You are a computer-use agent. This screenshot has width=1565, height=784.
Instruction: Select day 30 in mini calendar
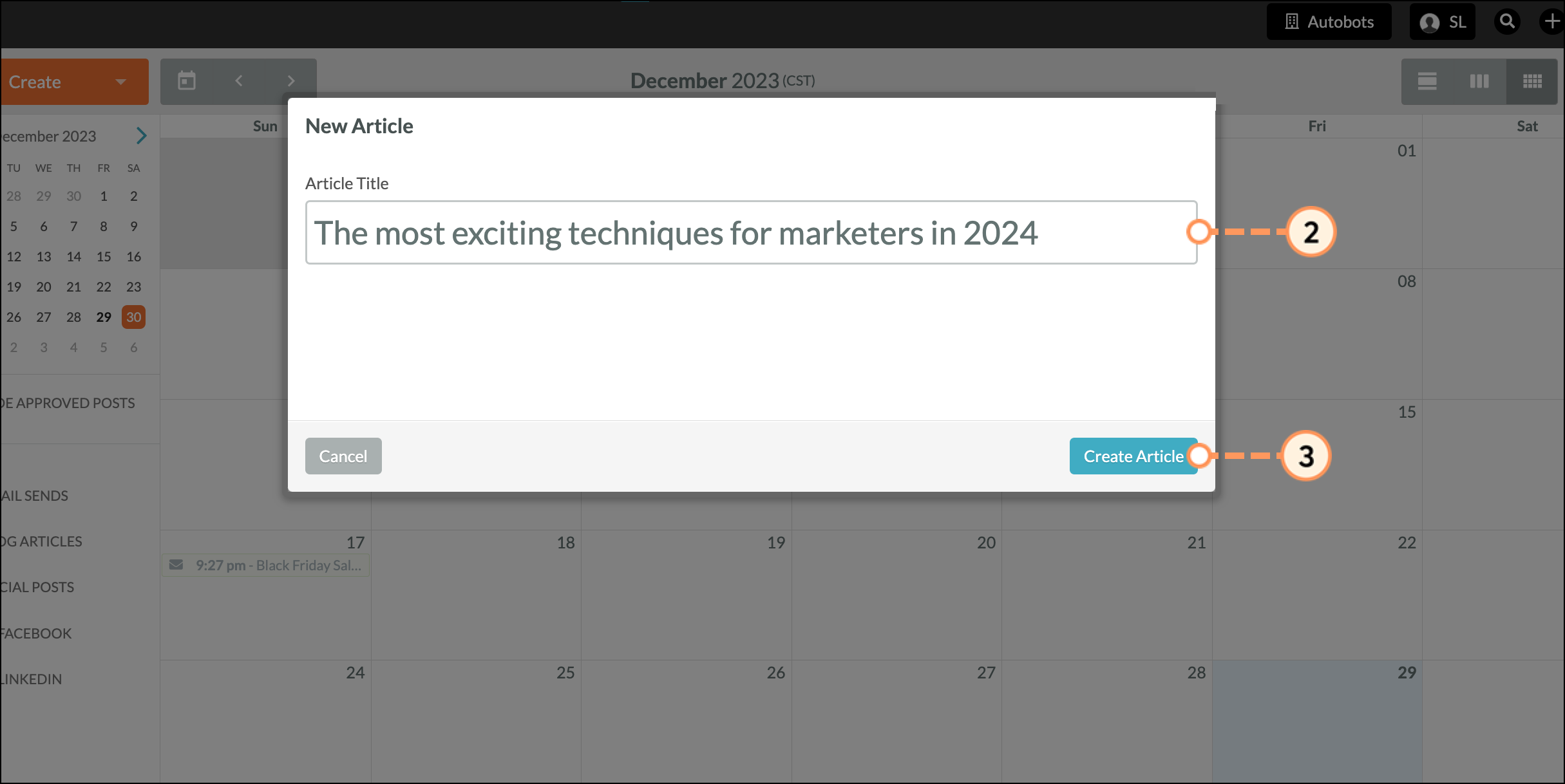coord(133,317)
